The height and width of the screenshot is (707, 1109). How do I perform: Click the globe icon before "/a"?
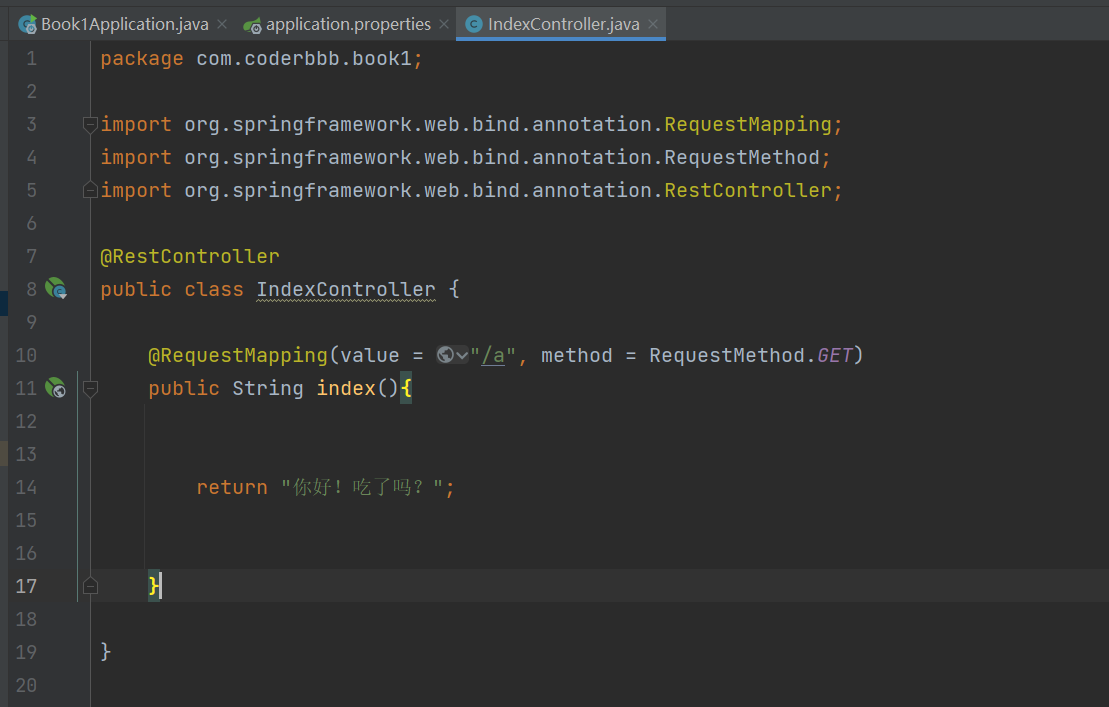tap(445, 355)
